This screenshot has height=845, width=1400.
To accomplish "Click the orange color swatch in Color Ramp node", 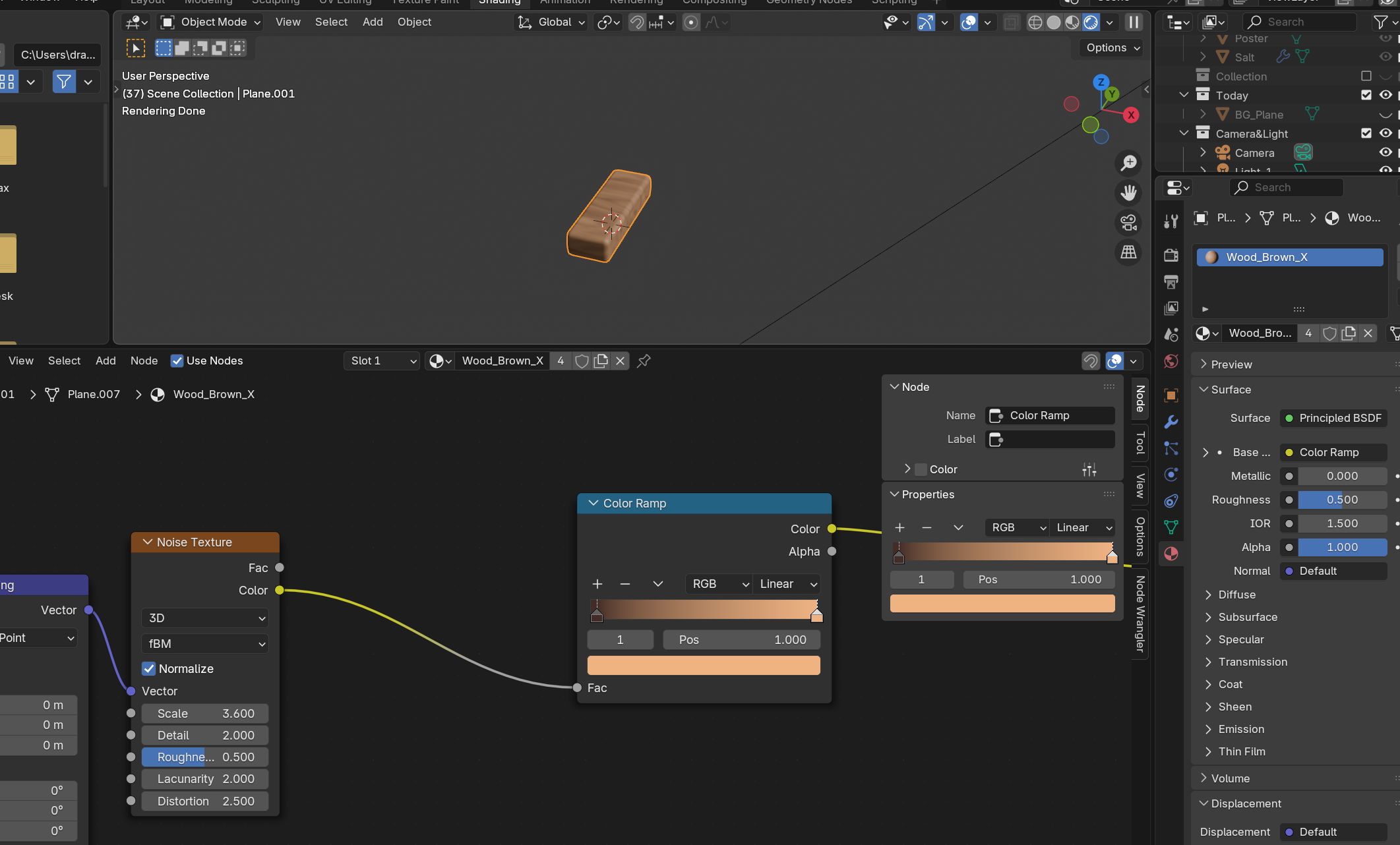I will coord(704,665).
